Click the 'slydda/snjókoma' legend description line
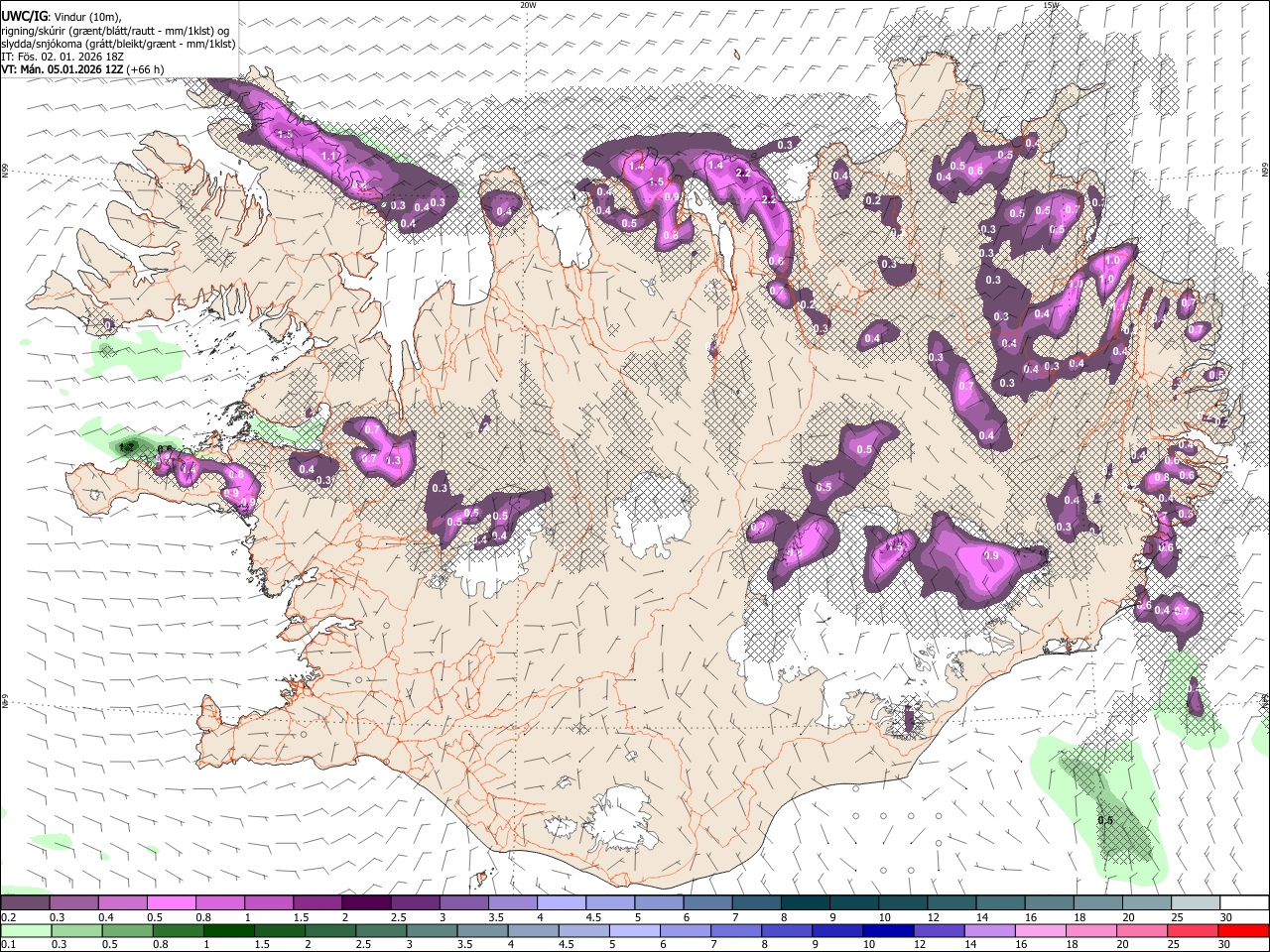 pos(118,44)
